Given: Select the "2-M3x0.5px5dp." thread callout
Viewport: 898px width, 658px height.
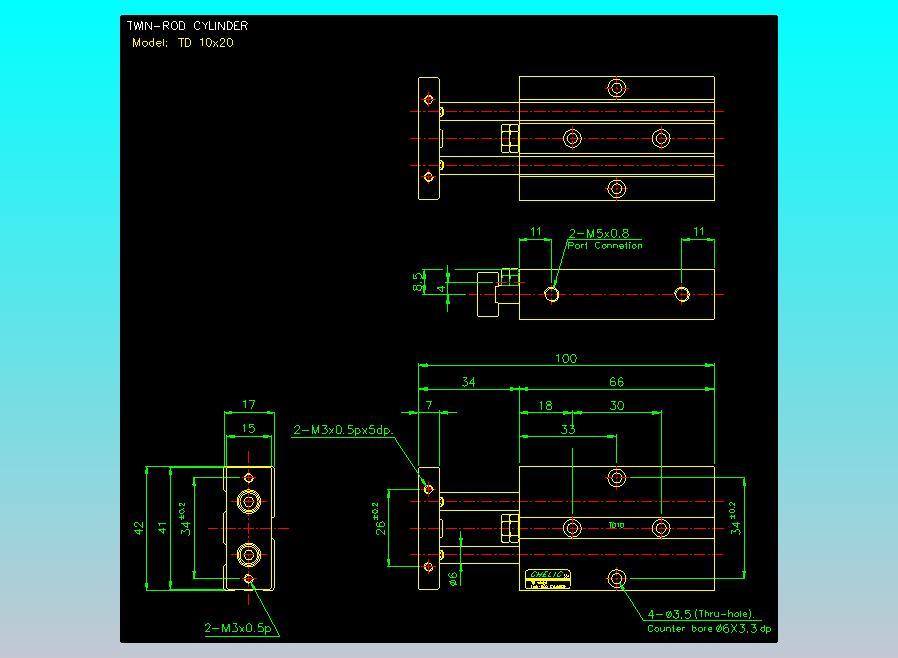Looking at the screenshot, I should point(343,430).
